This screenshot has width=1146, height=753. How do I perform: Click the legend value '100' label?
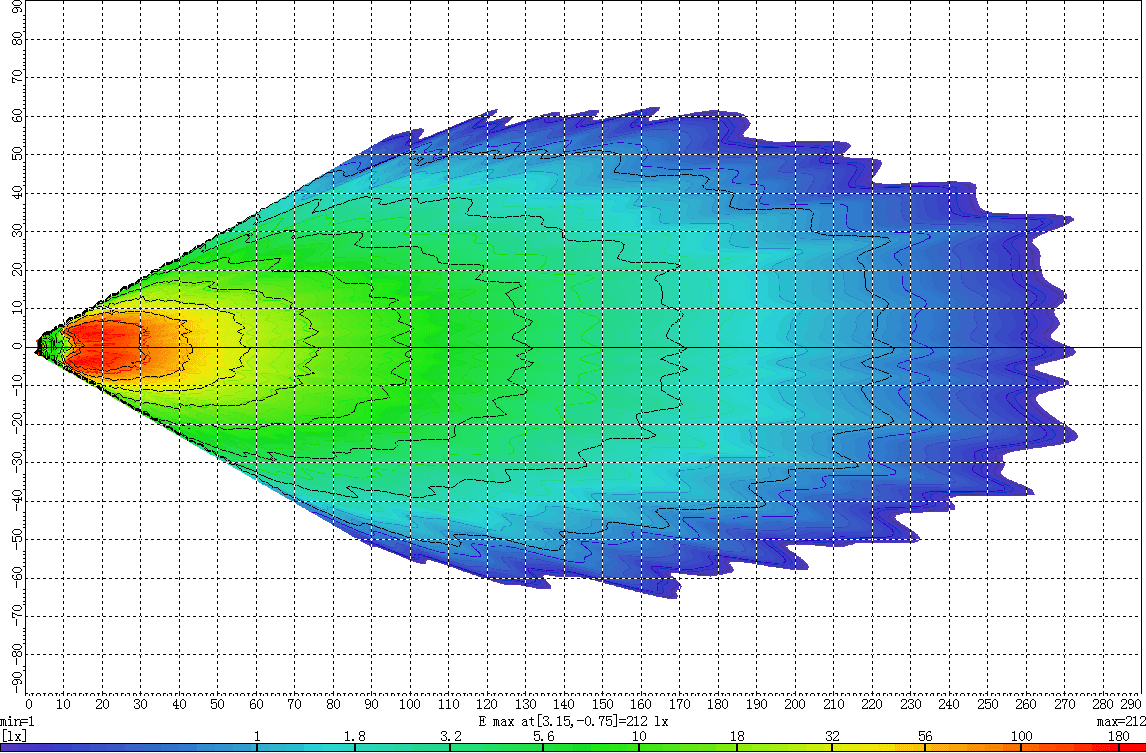point(1021,736)
